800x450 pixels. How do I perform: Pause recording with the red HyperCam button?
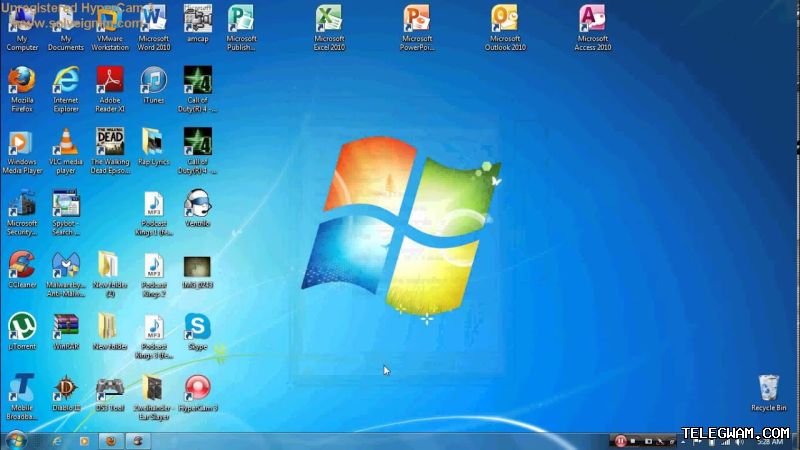[x=620, y=441]
